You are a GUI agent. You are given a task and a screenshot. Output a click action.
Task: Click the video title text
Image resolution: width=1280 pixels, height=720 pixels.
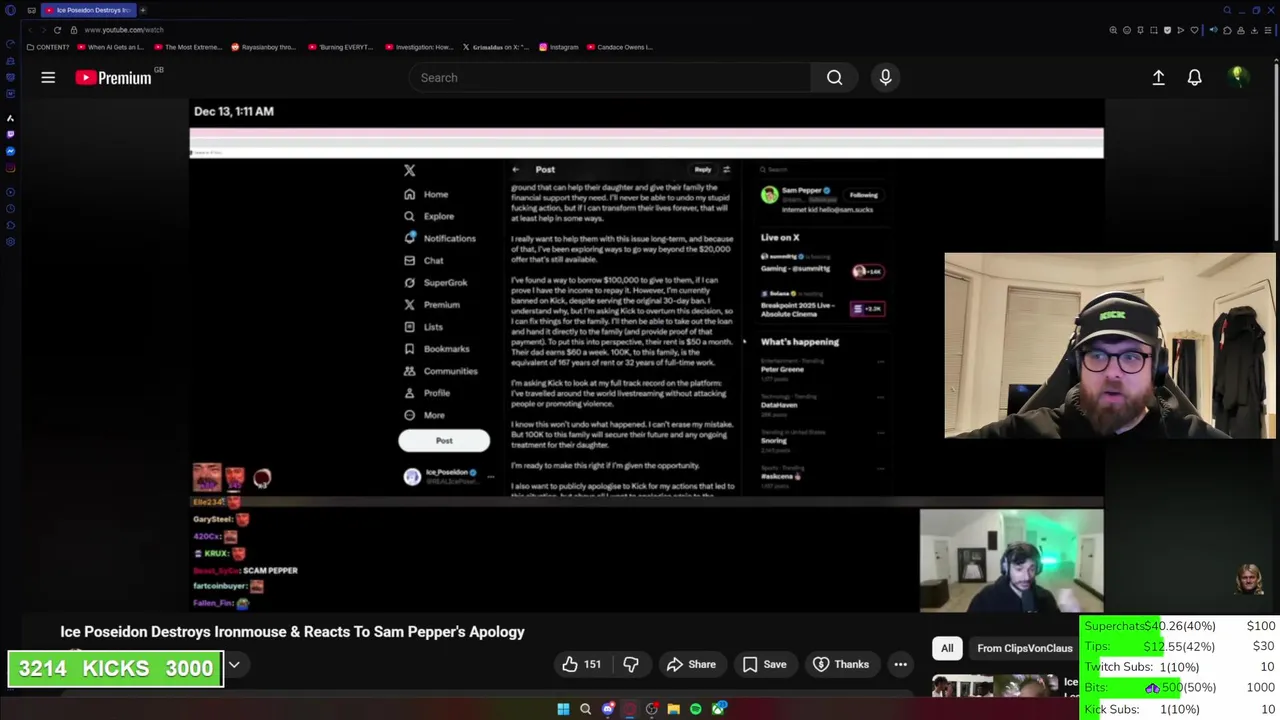tap(292, 631)
